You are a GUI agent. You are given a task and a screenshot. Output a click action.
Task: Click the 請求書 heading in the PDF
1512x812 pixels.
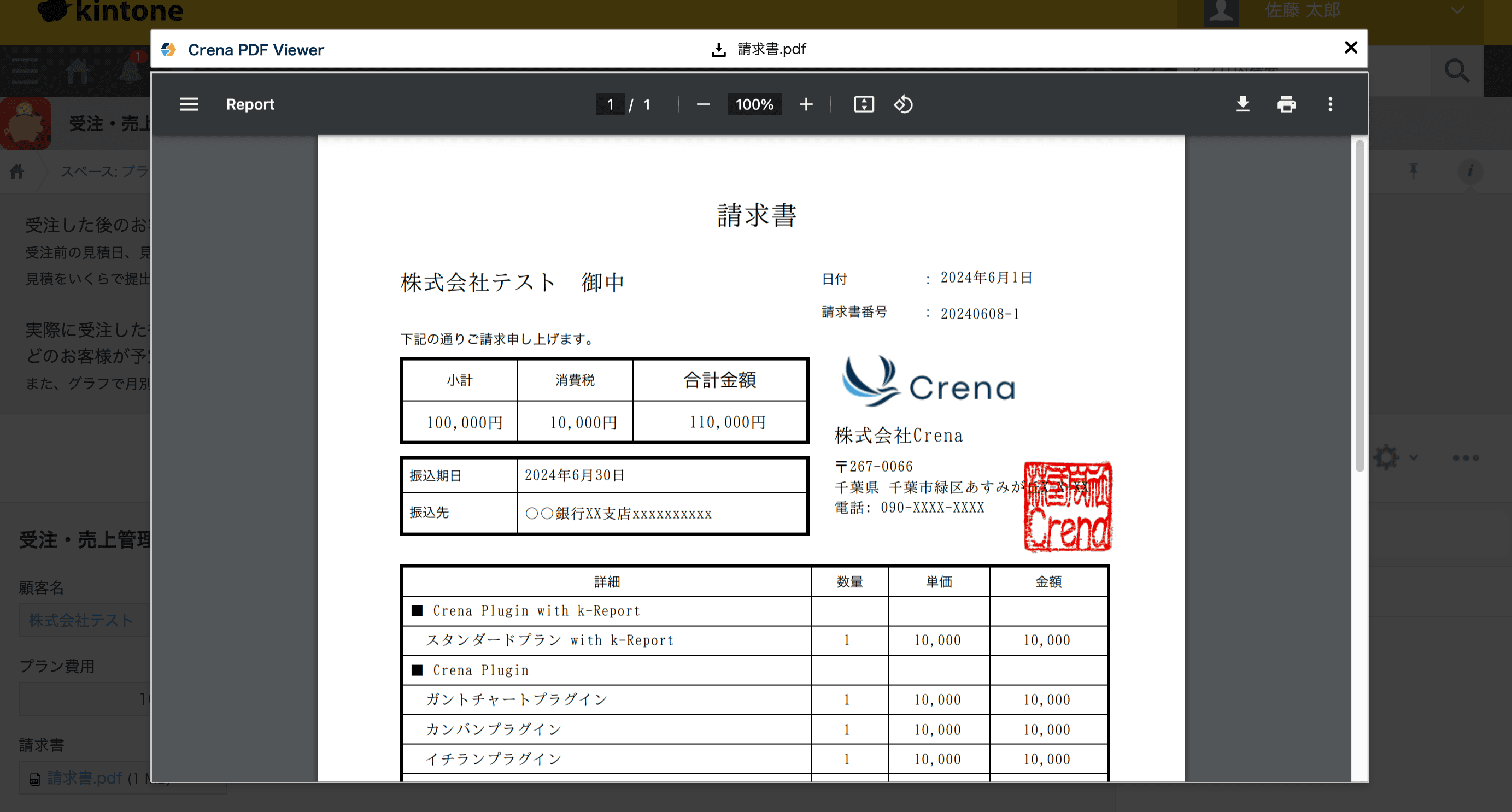757,215
